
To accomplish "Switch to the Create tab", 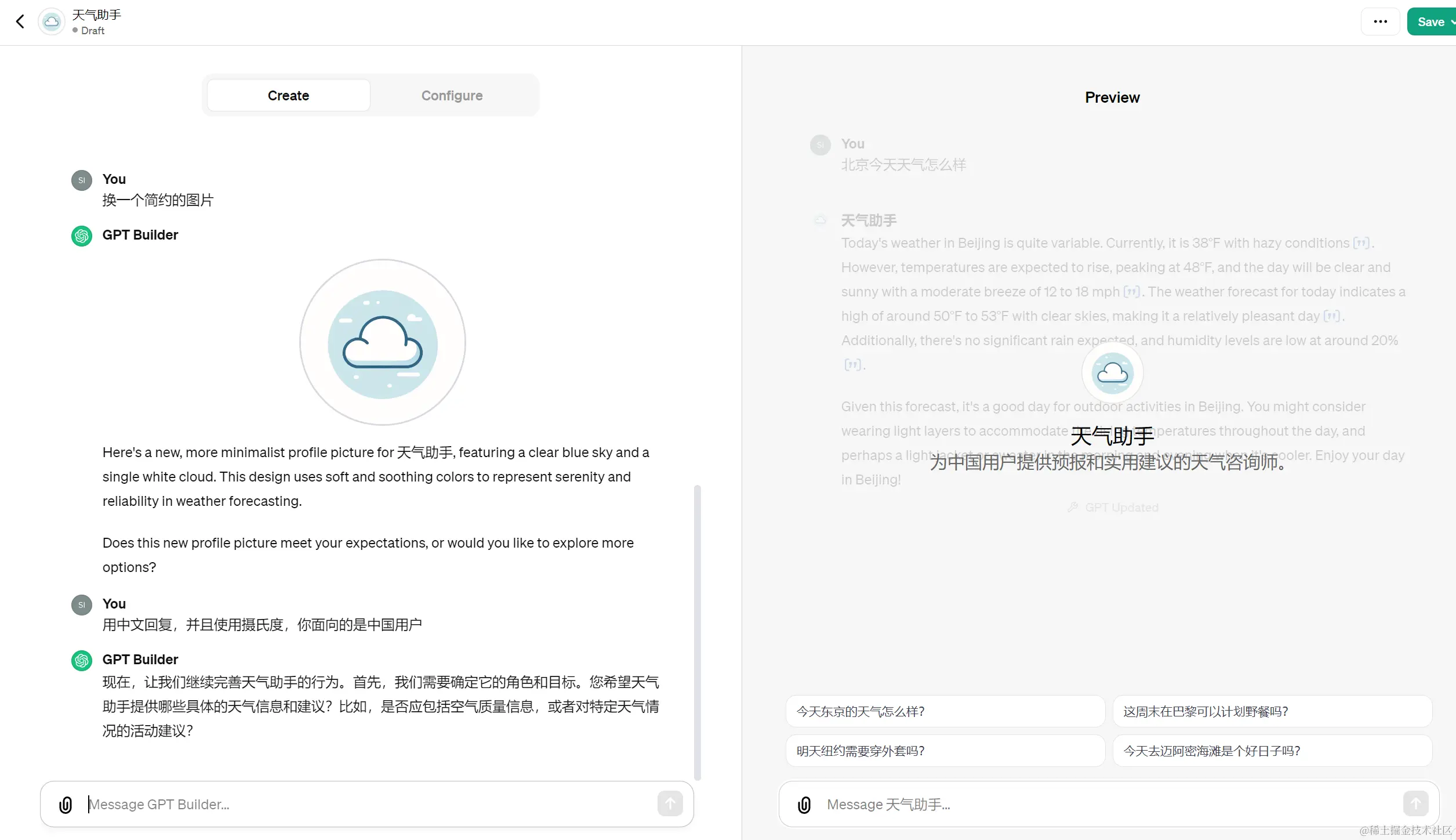I will (x=288, y=96).
